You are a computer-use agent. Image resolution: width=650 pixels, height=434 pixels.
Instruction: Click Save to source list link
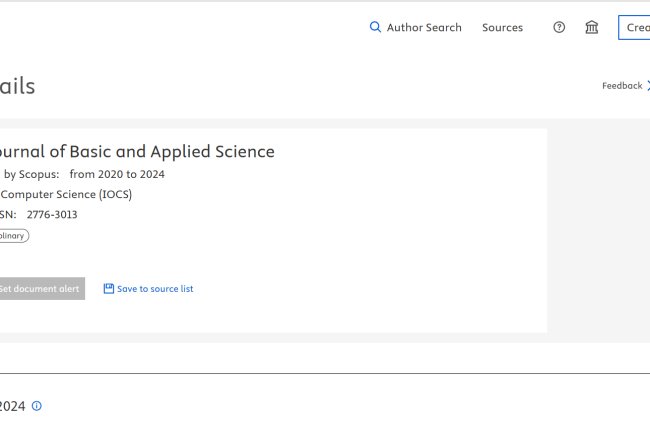(x=155, y=289)
